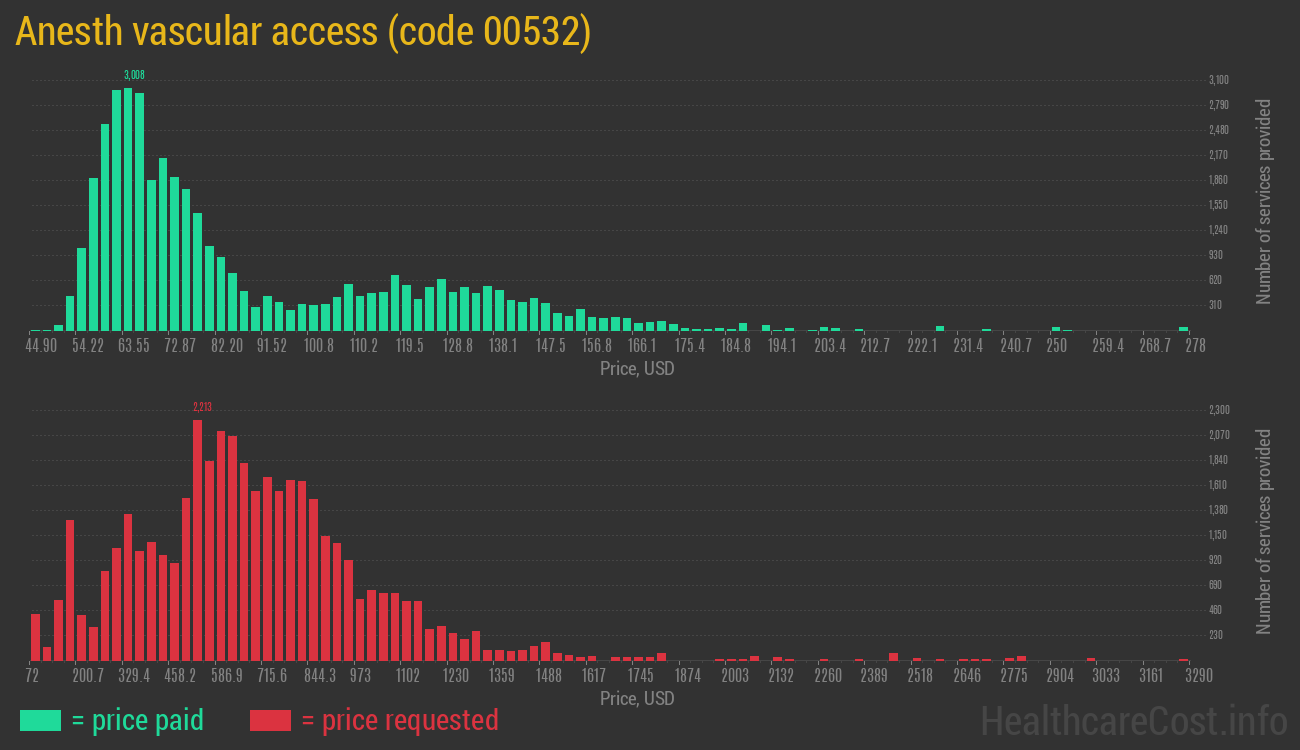1300x750 pixels.
Task: Click the HealthcareCost.info watermark link
Action: (1133, 720)
